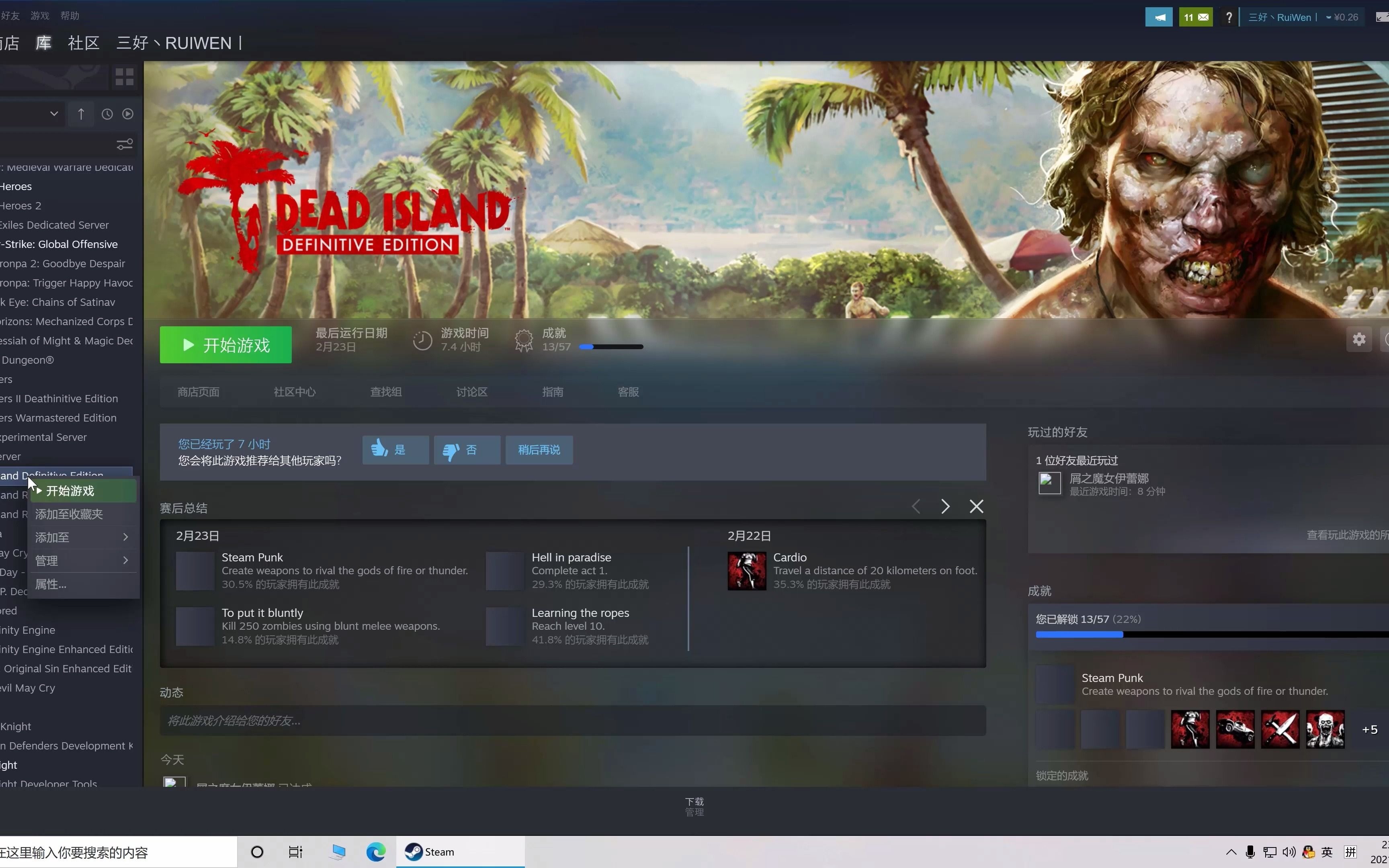Switch to the 社区 tab
1389x868 pixels.
(84, 43)
